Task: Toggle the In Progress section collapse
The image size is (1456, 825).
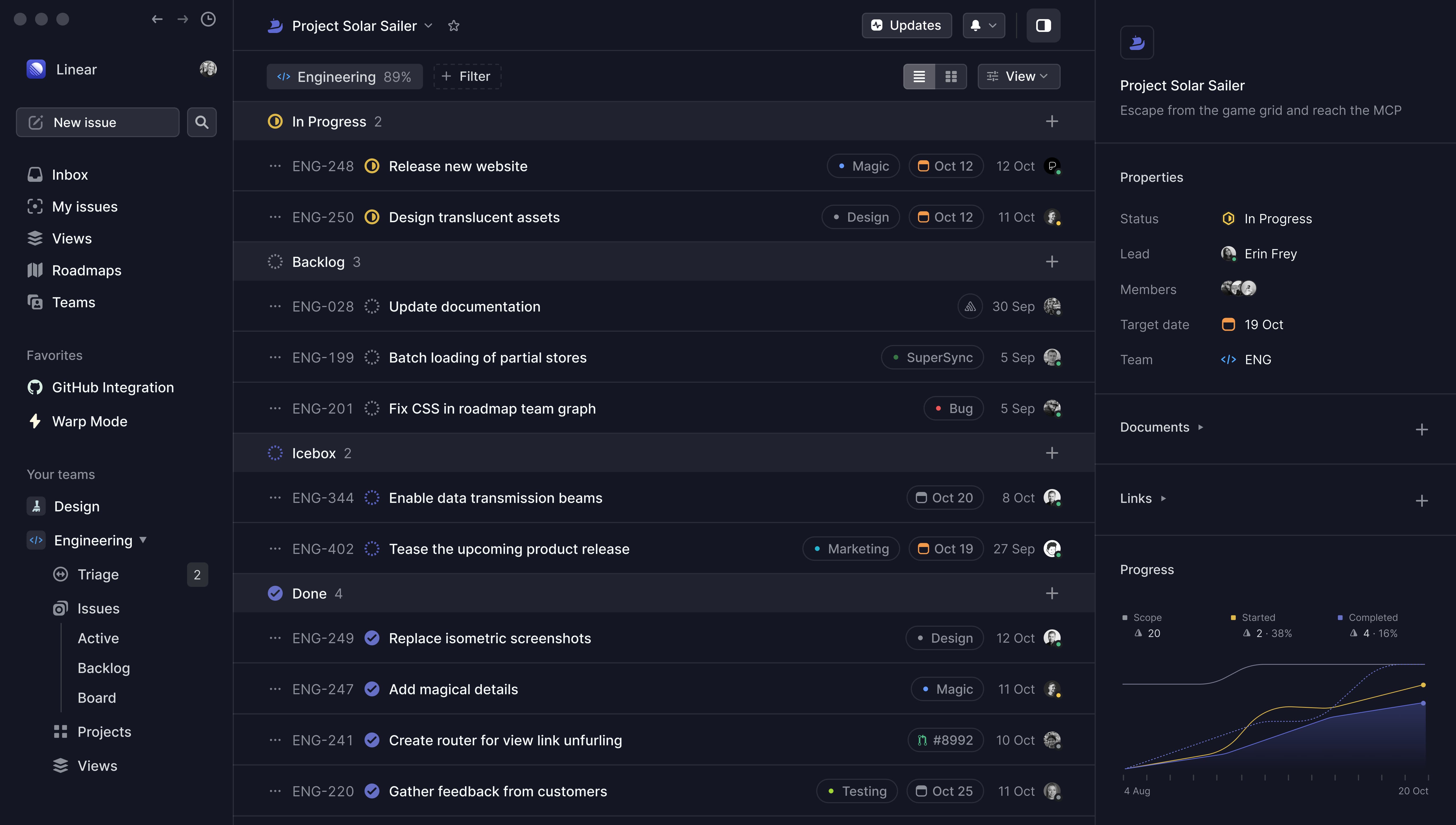Action: point(329,120)
